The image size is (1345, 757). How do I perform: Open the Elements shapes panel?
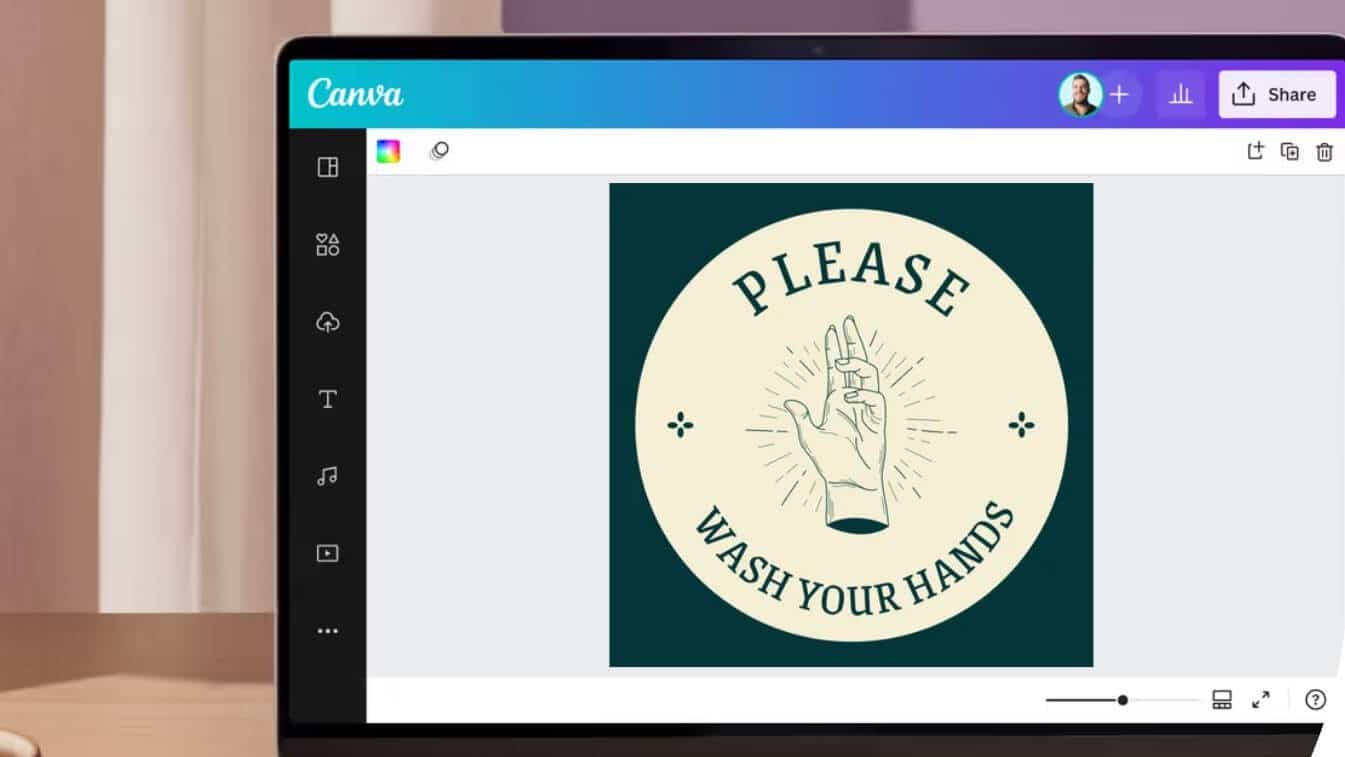tap(327, 244)
